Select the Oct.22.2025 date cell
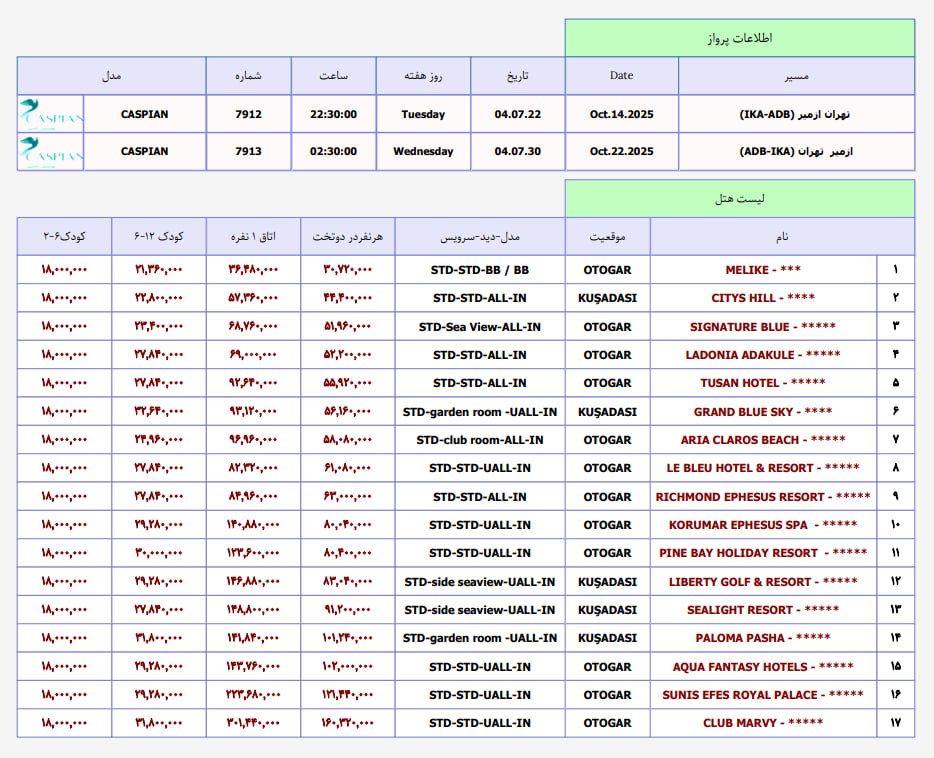The height and width of the screenshot is (758, 934). coord(621,152)
